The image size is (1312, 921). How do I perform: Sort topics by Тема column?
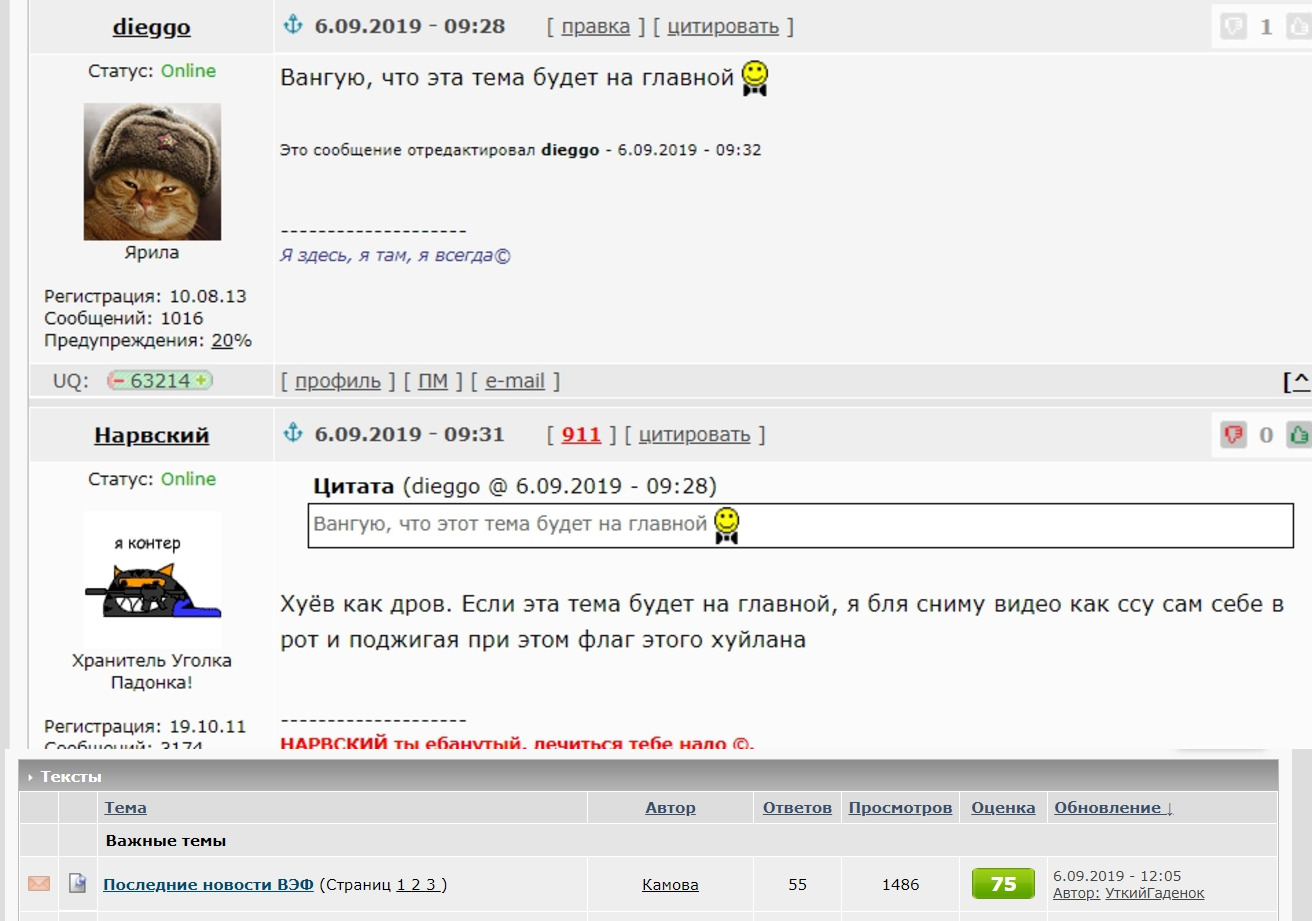(125, 808)
